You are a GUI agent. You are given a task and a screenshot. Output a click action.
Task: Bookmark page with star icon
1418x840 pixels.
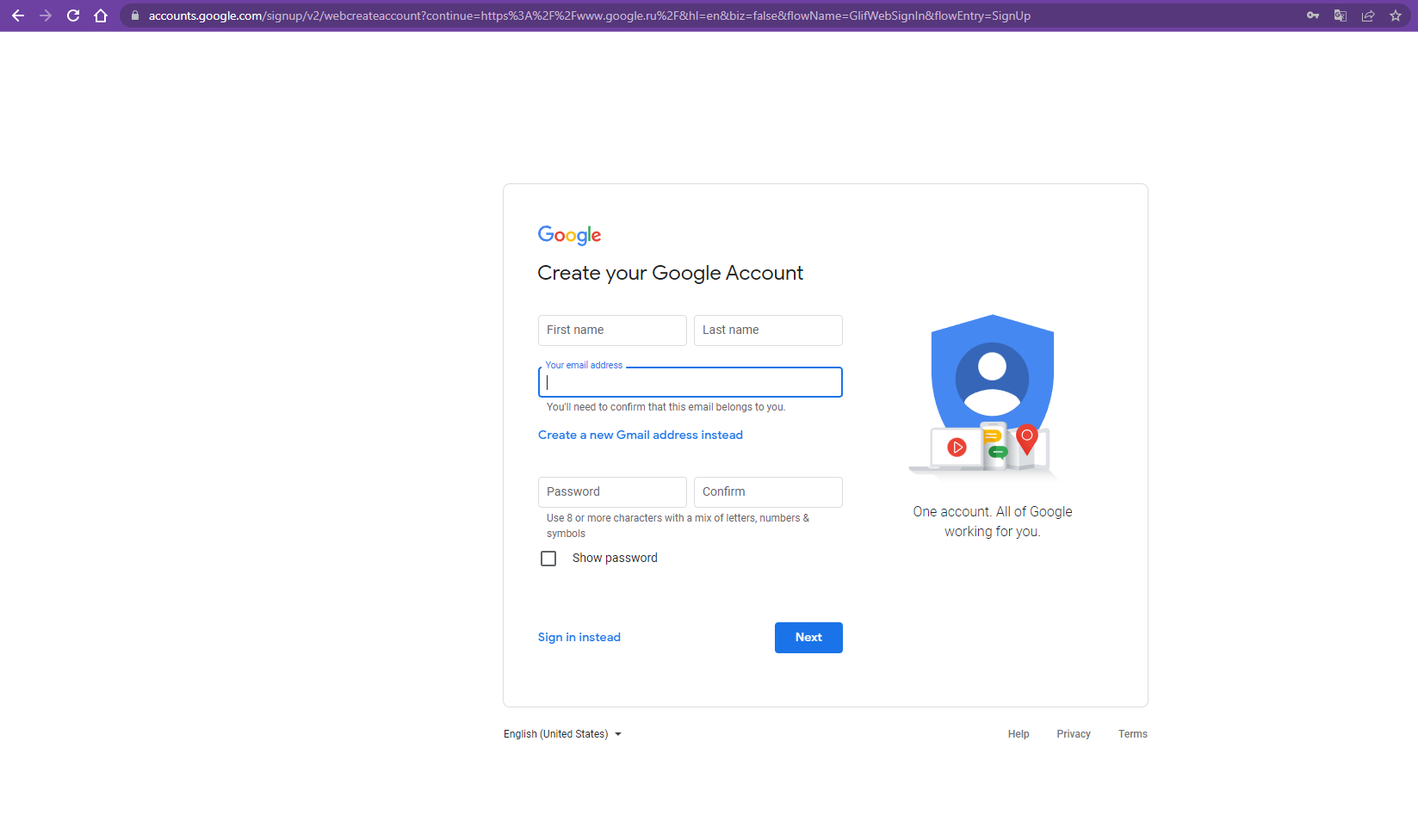(1395, 15)
